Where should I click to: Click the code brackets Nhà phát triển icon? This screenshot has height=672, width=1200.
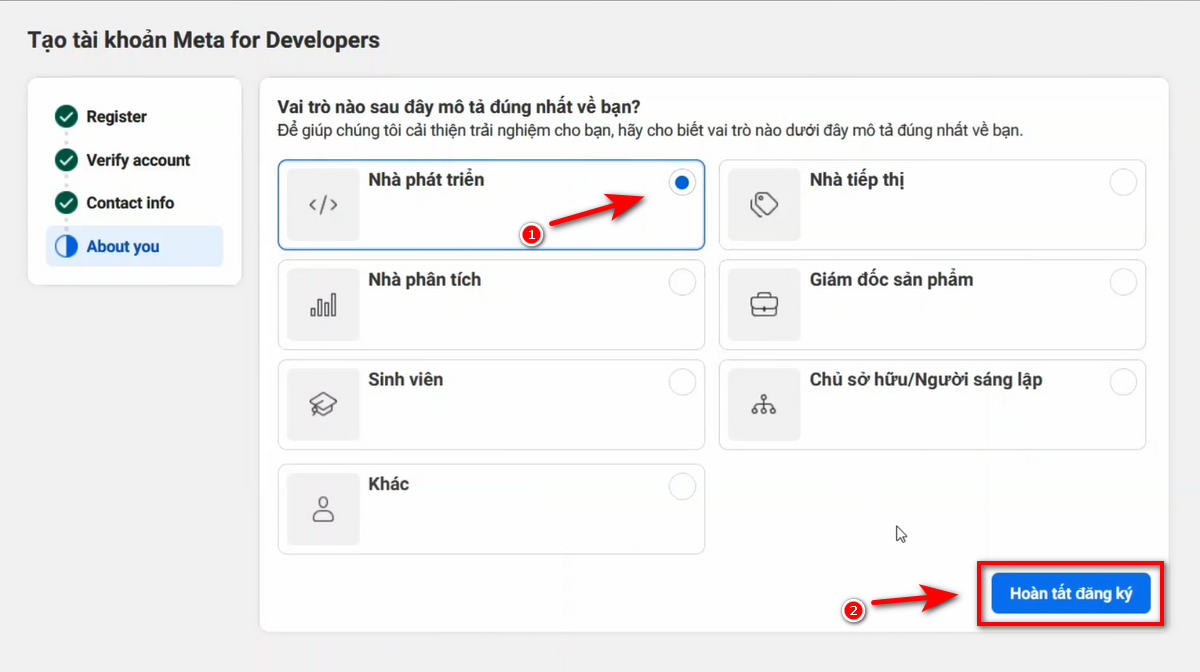pos(323,205)
